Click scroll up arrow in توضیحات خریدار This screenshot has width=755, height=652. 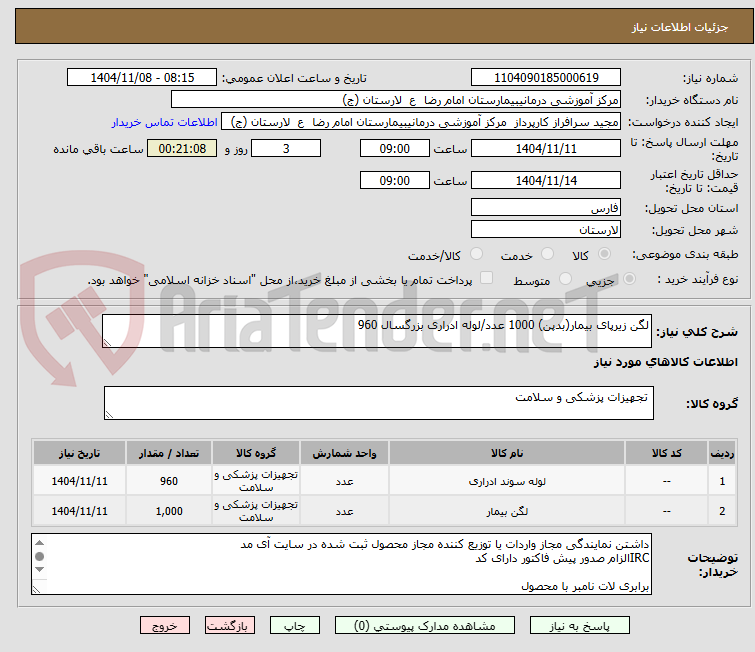tap(39, 543)
